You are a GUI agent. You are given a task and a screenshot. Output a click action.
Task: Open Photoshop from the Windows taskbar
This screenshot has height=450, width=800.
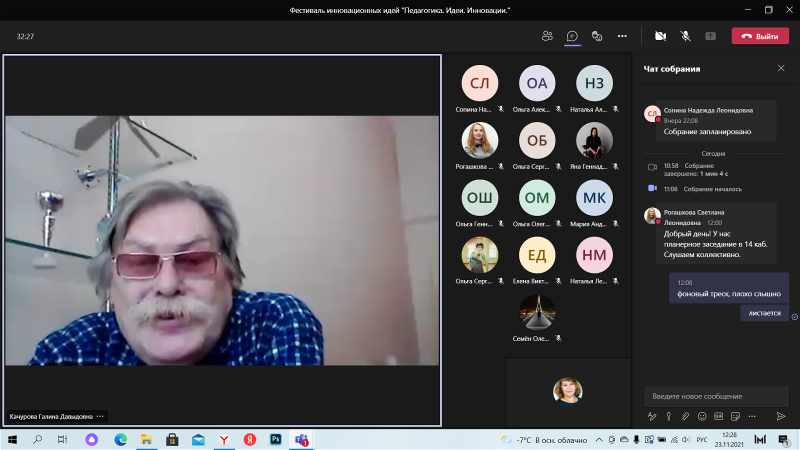coord(275,439)
